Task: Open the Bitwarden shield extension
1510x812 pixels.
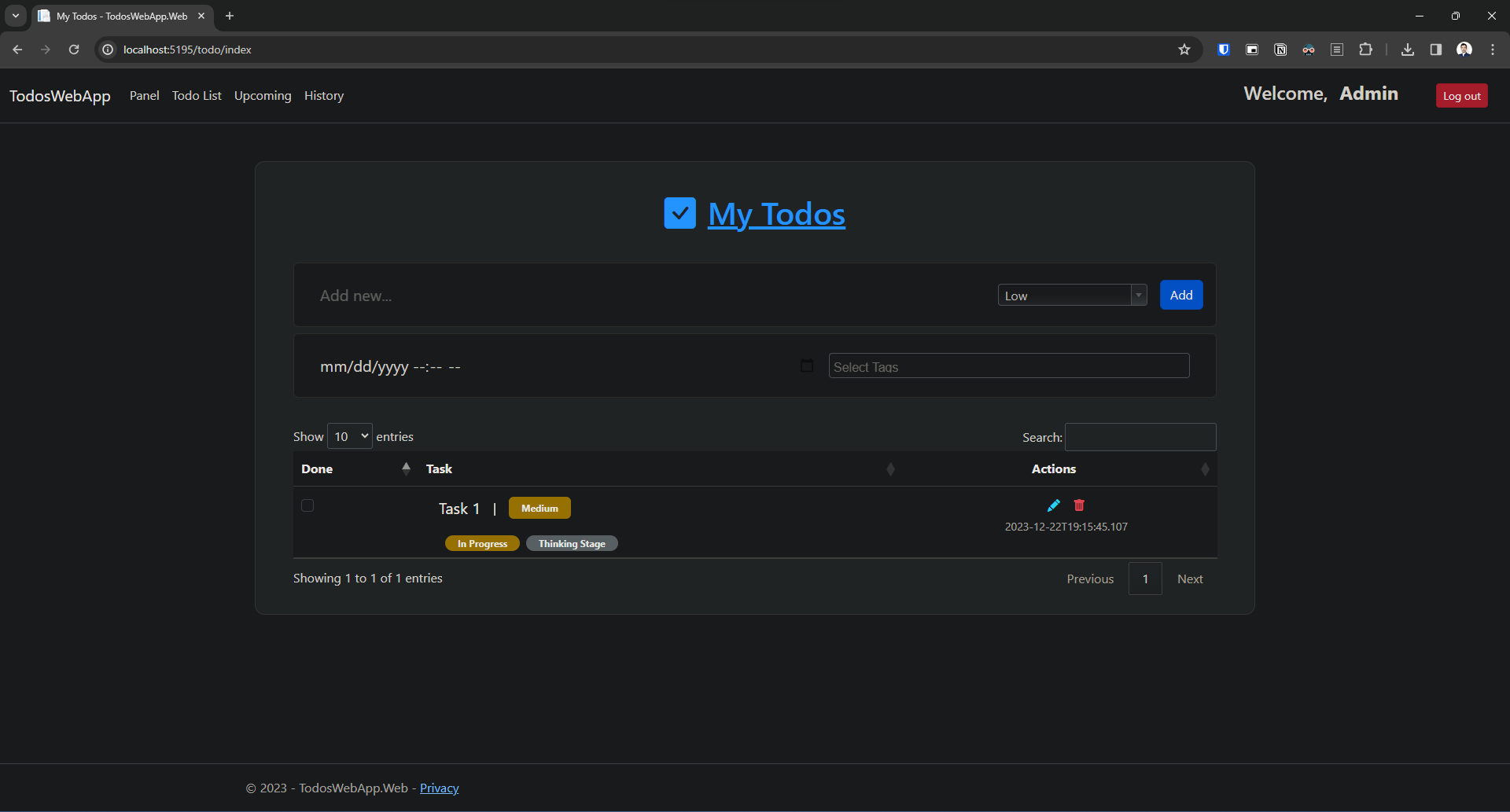Action: [1224, 50]
